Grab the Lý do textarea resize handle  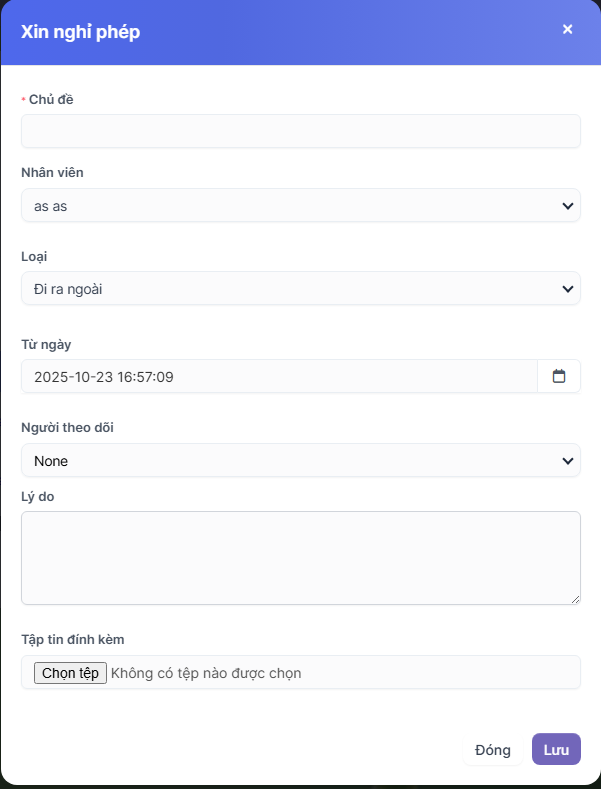point(575,599)
